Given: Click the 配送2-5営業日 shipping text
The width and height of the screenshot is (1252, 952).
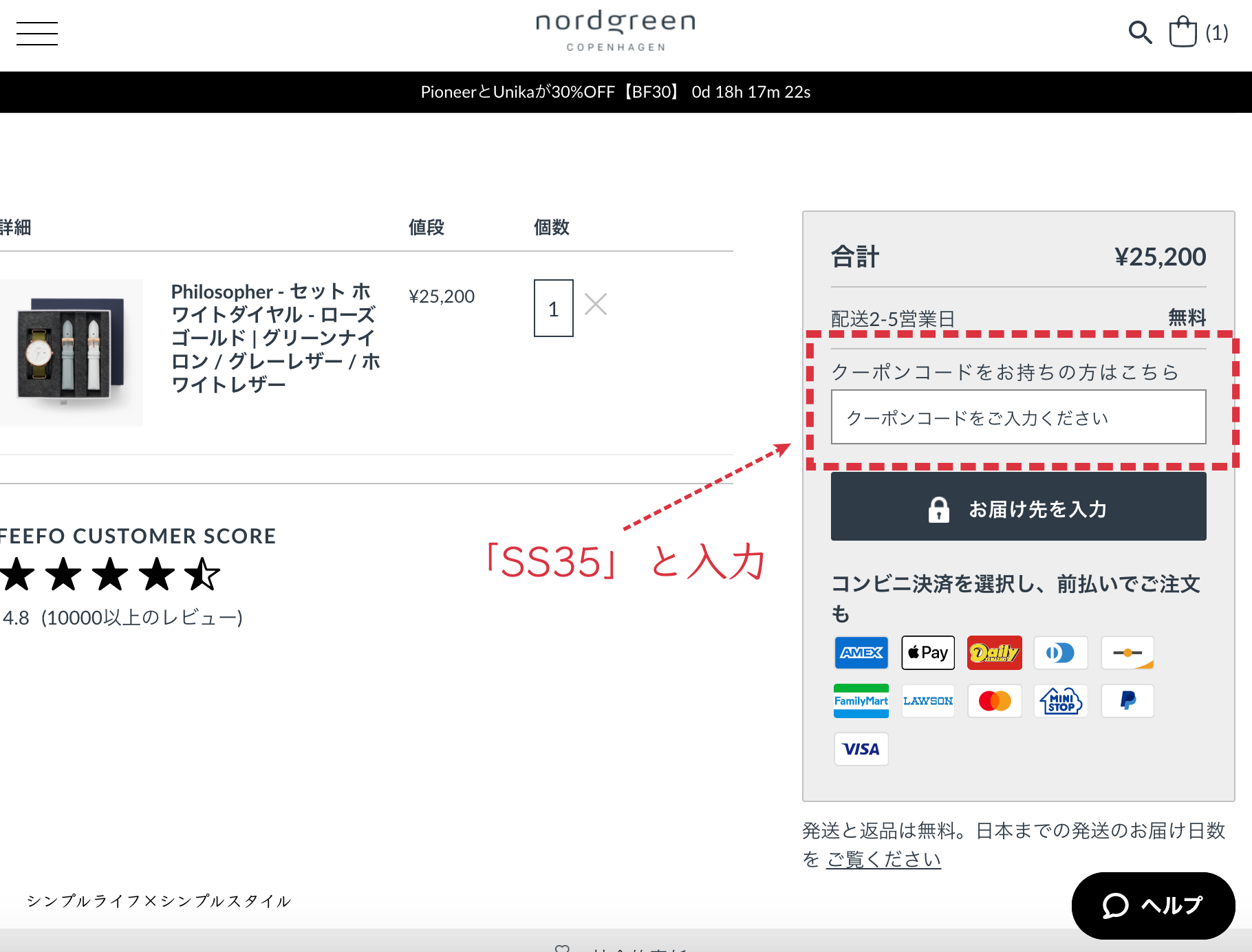Looking at the screenshot, I should [893, 318].
